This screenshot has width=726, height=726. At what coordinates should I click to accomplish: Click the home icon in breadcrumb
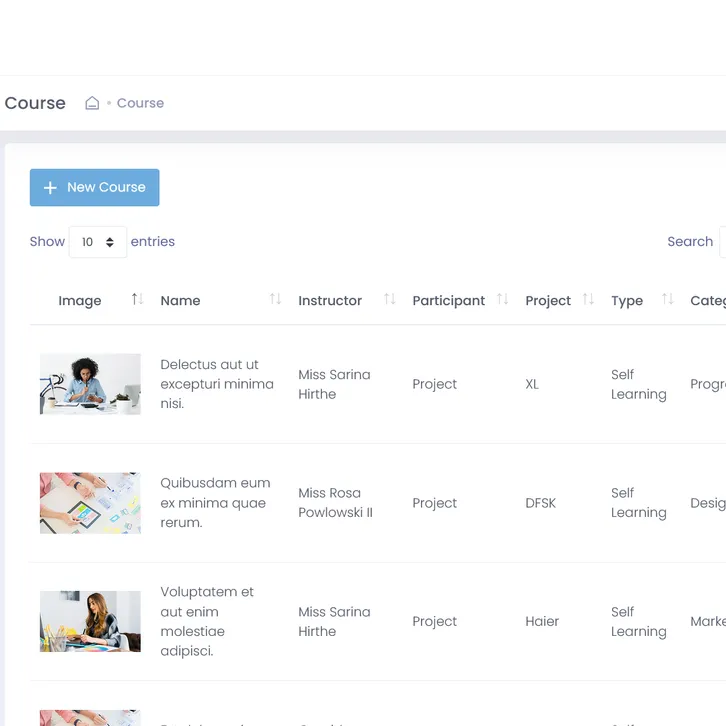[x=92, y=103]
